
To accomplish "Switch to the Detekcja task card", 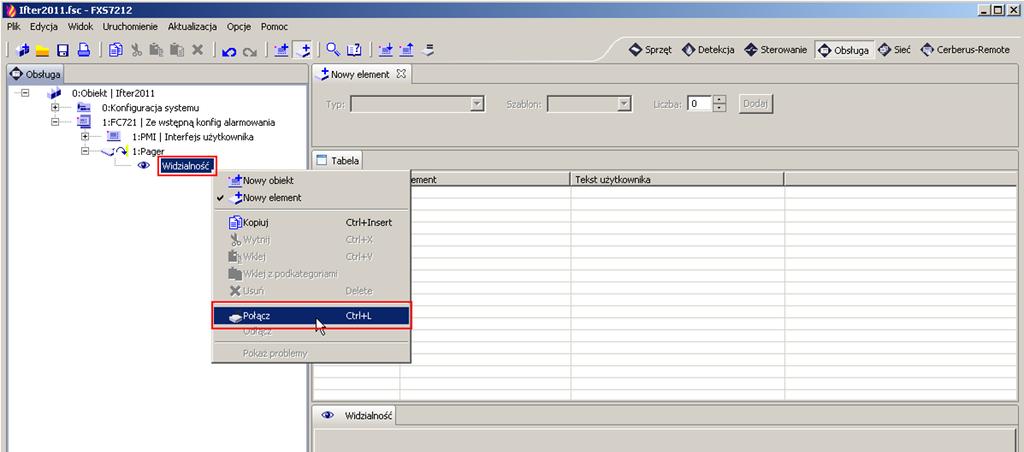I will click(708, 50).
